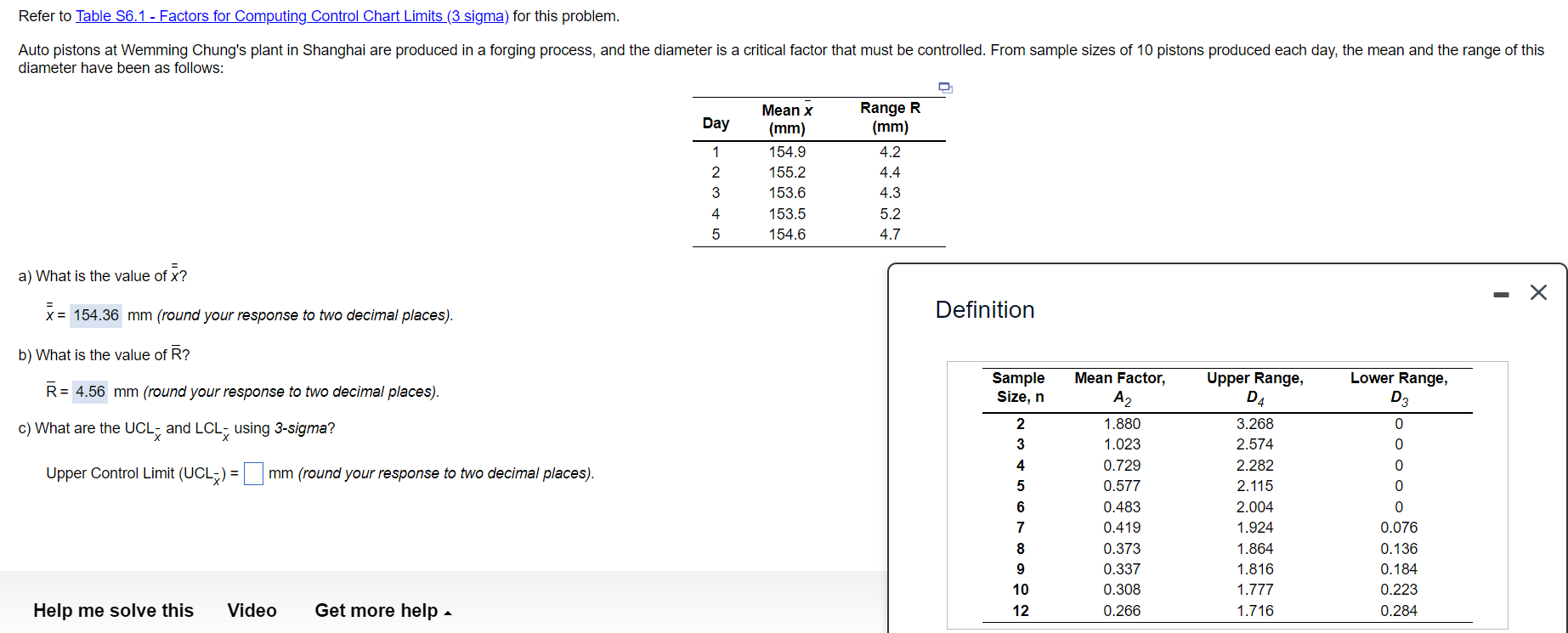
Task: Click the Definition dialog title
Action: (985, 309)
